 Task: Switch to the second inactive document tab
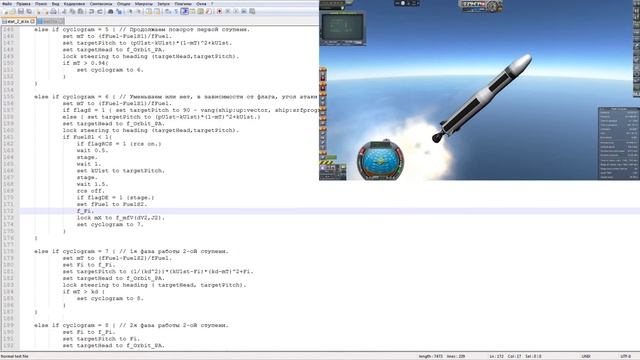51,21
